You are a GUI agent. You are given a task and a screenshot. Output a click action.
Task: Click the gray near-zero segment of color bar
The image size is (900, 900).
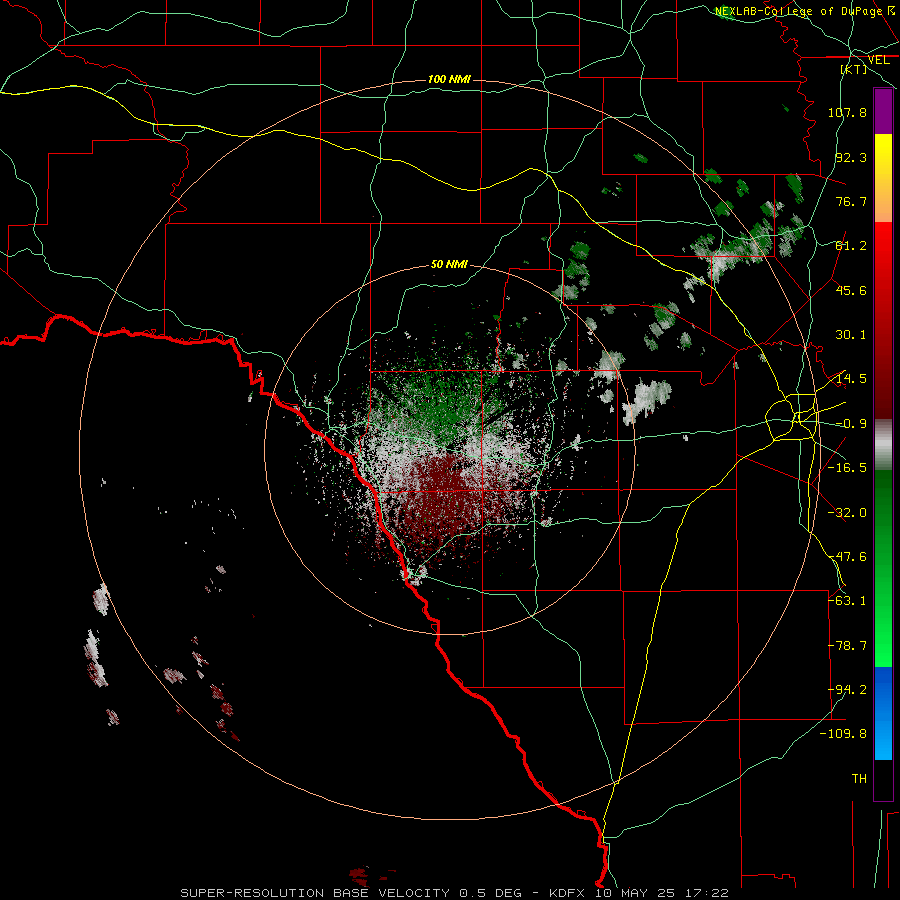tap(883, 445)
